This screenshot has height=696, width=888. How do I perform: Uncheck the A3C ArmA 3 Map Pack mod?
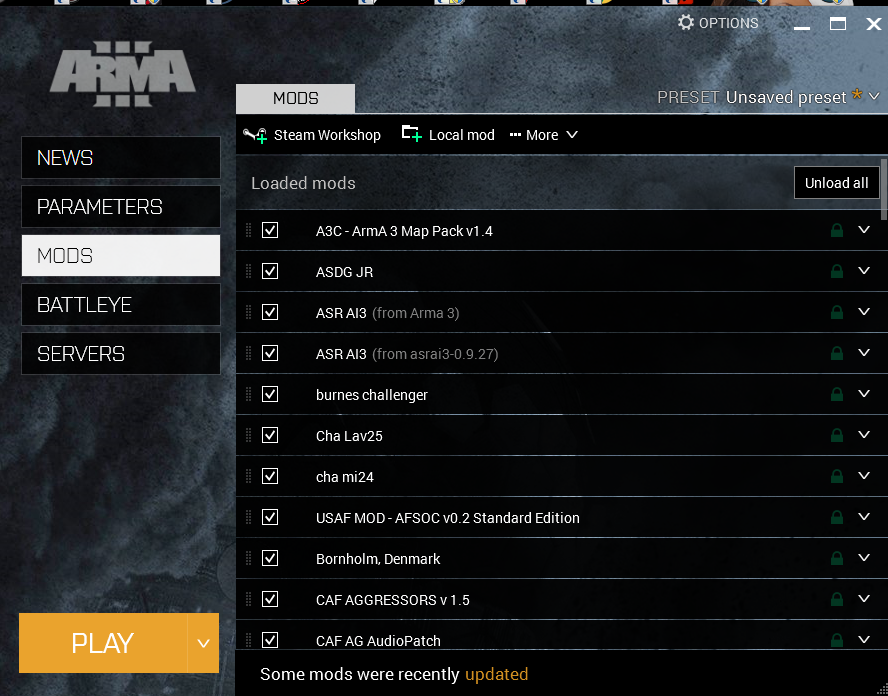pos(270,231)
